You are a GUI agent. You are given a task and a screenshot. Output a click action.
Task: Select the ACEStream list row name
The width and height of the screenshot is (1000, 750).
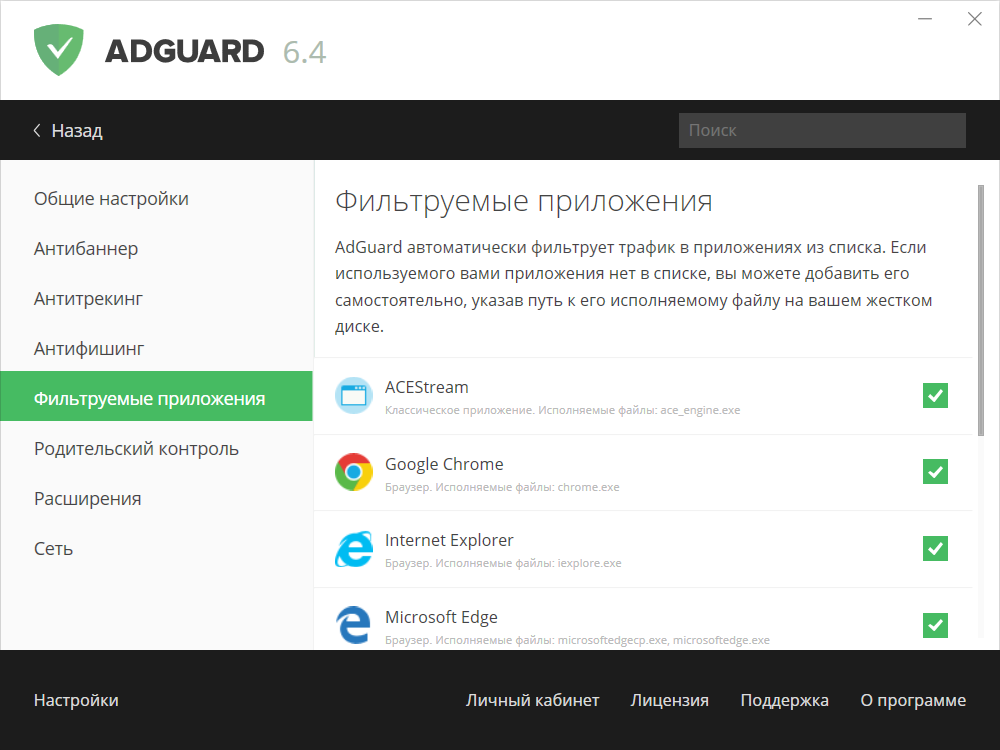(427, 387)
